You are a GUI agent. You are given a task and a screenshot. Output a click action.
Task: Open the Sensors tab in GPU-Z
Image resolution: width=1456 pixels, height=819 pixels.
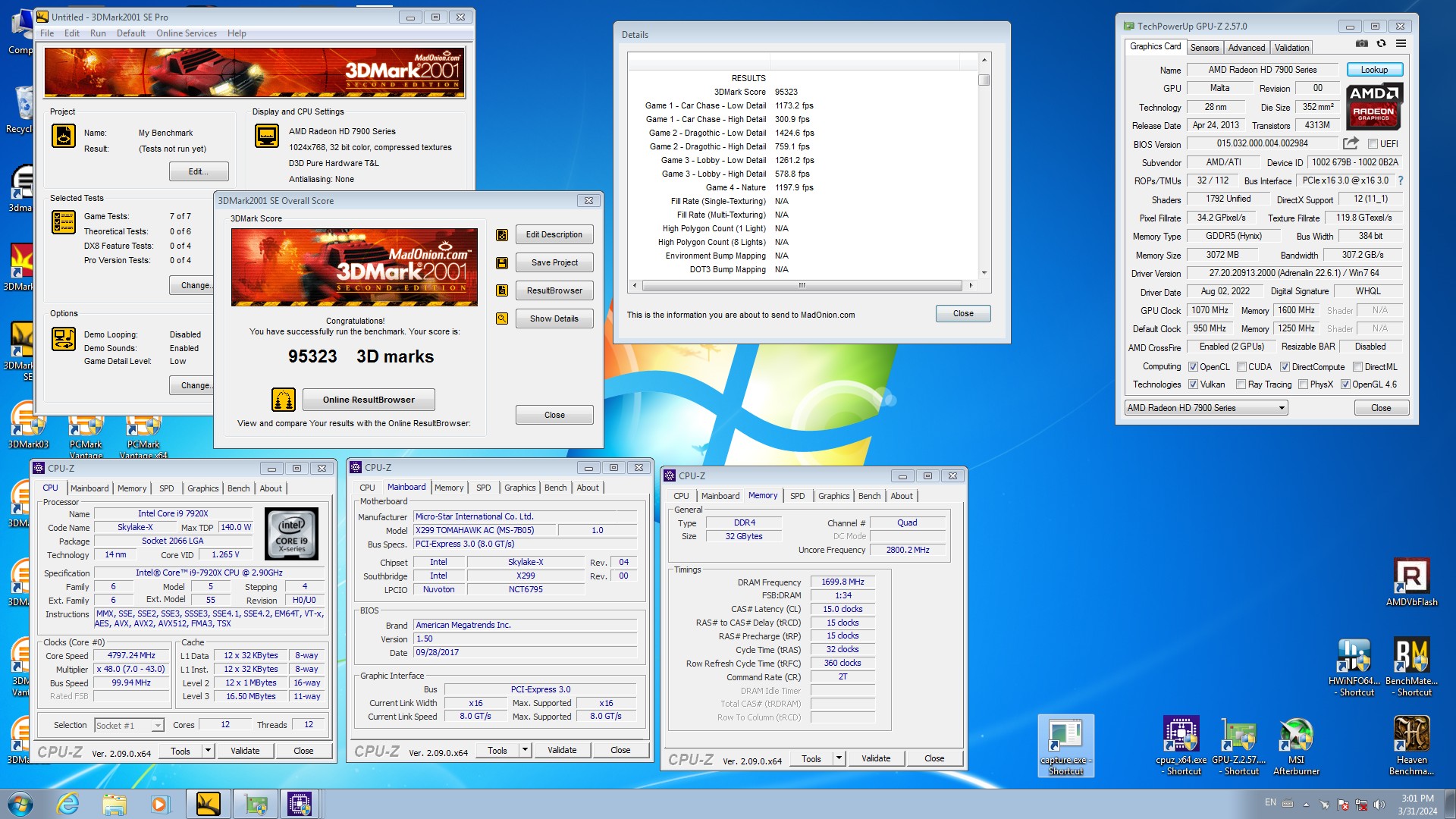[1204, 47]
